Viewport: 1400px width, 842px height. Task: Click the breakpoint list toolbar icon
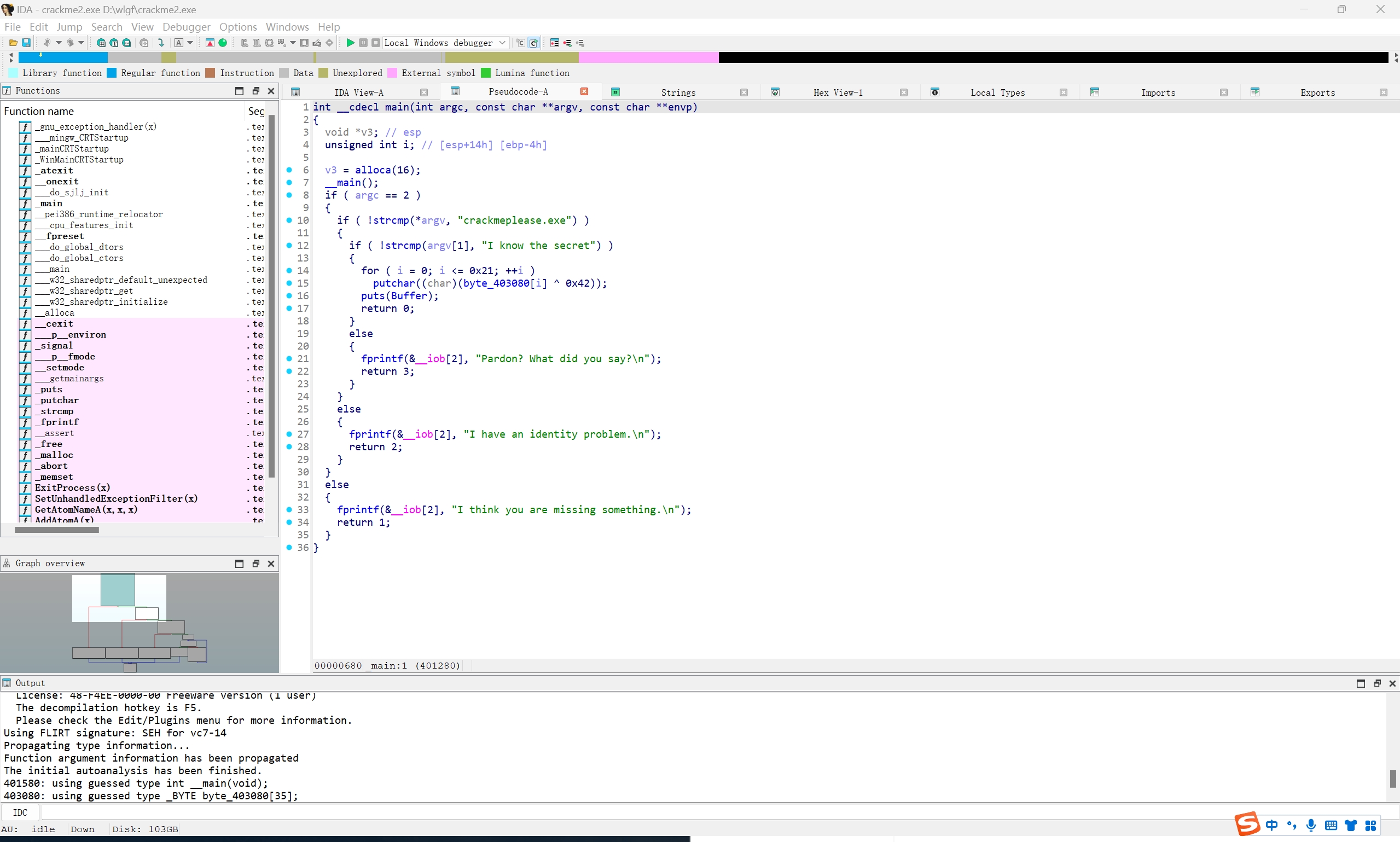554,43
